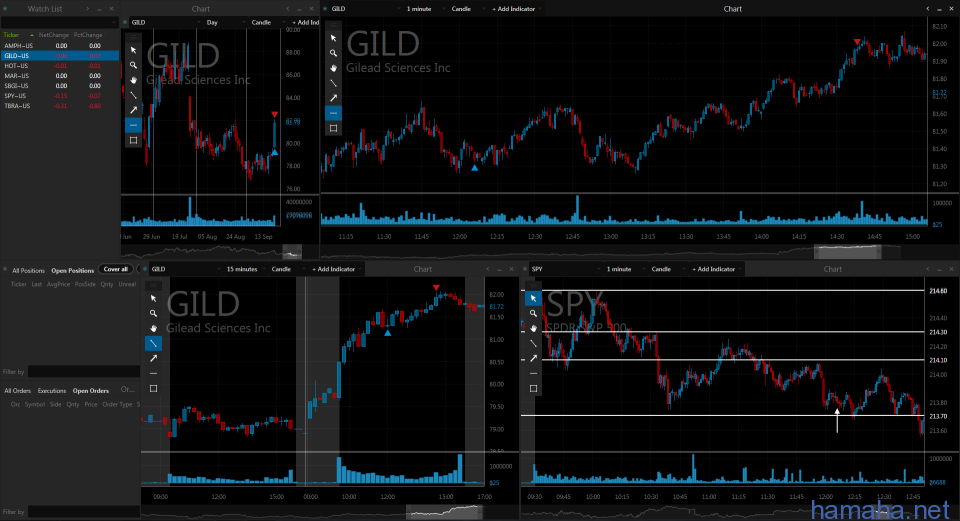
Task: Select arrow drawing tool in SPY chart
Action: point(533,358)
